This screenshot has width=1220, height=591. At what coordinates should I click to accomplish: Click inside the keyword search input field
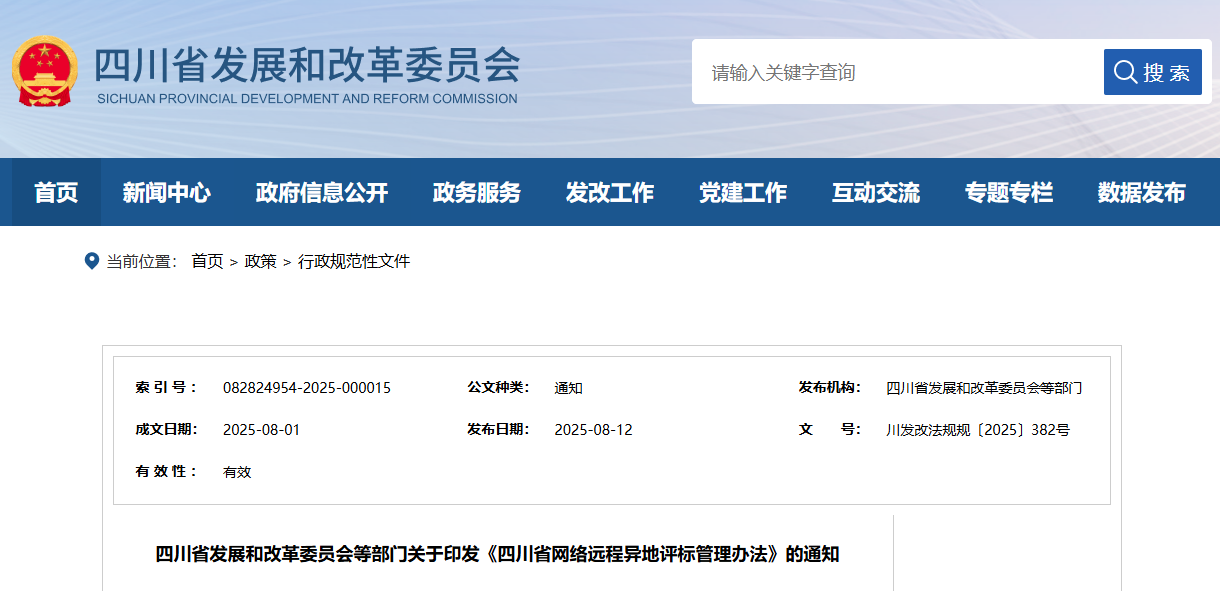click(880, 71)
